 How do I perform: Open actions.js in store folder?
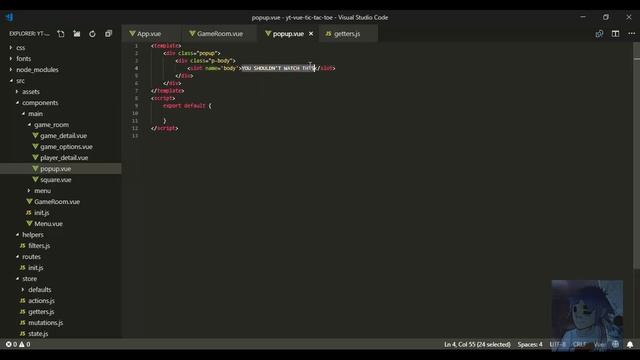click(x=41, y=301)
